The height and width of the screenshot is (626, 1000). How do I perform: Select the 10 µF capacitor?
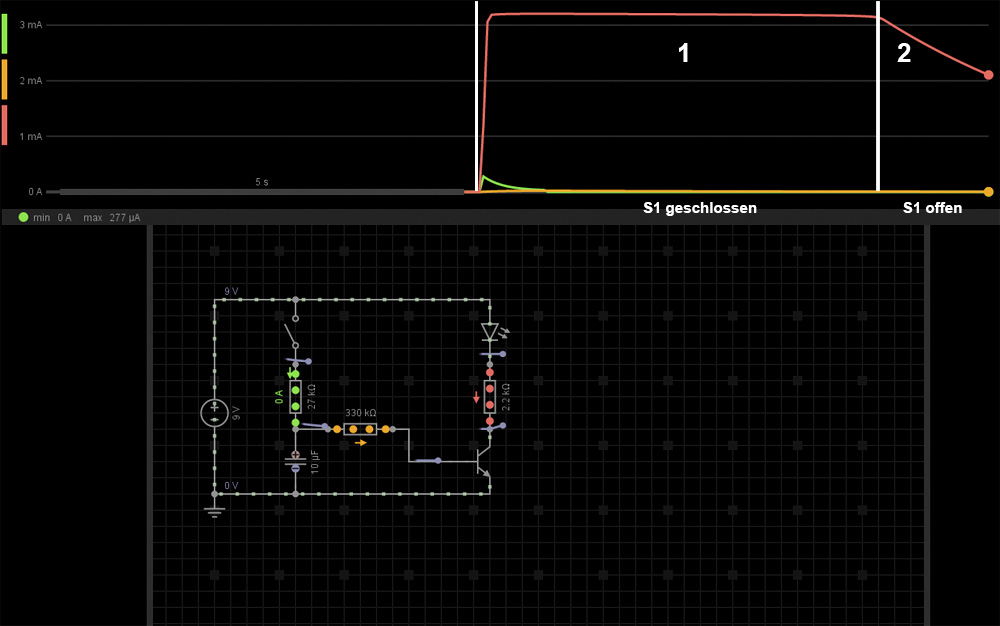pos(295,461)
